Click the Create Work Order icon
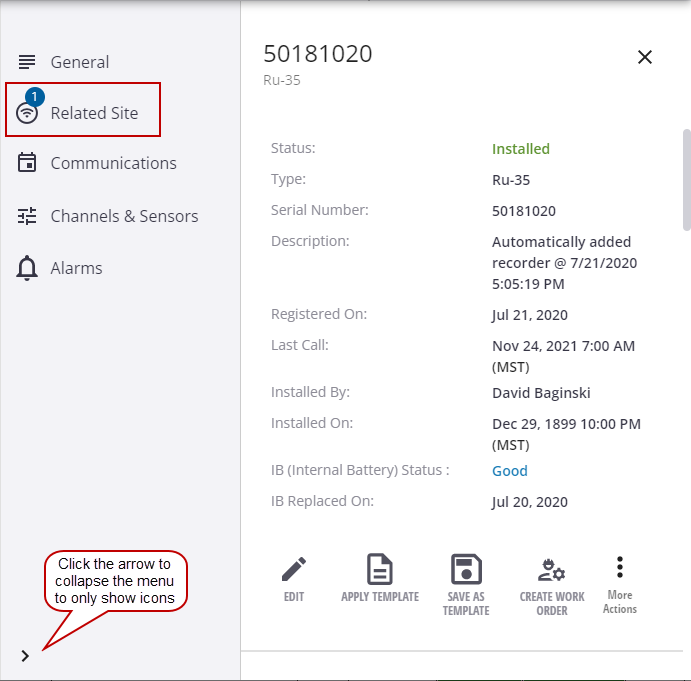This screenshot has width=691, height=681. (x=551, y=571)
